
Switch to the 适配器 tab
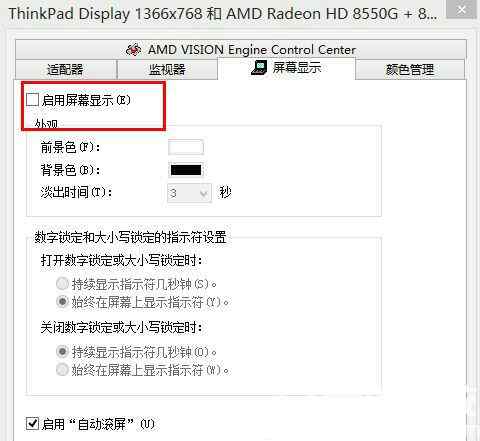pyautogui.click(x=66, y=70)
